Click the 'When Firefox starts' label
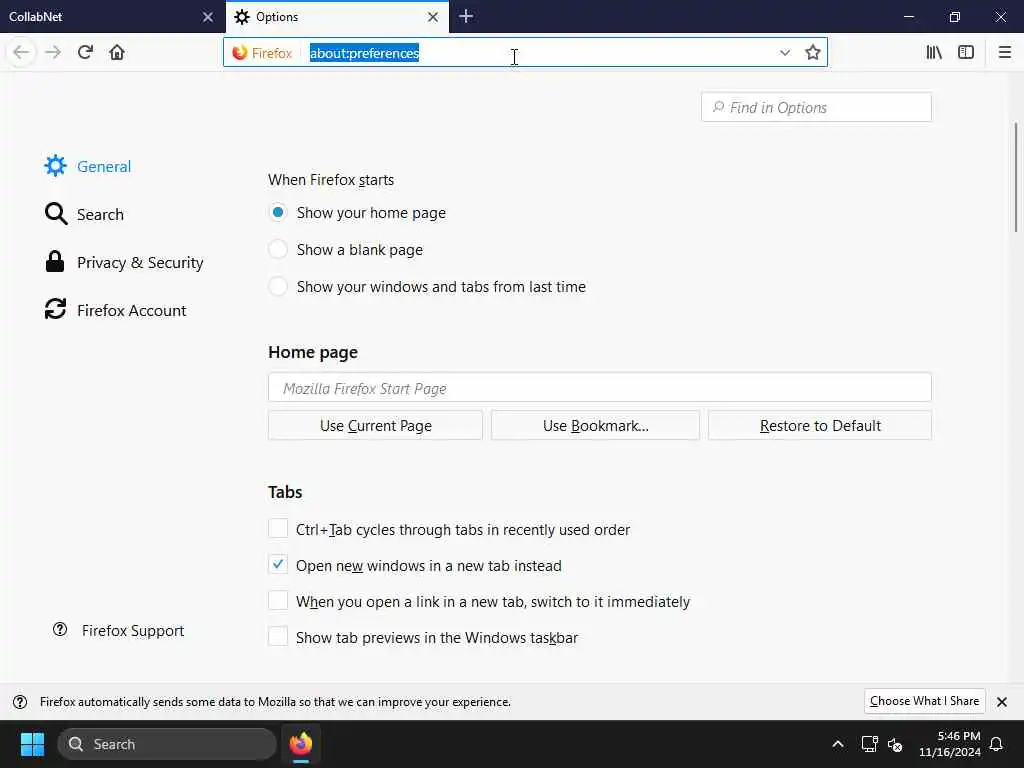The height and width of the screenshot is (768, 1024). [331, 180]
